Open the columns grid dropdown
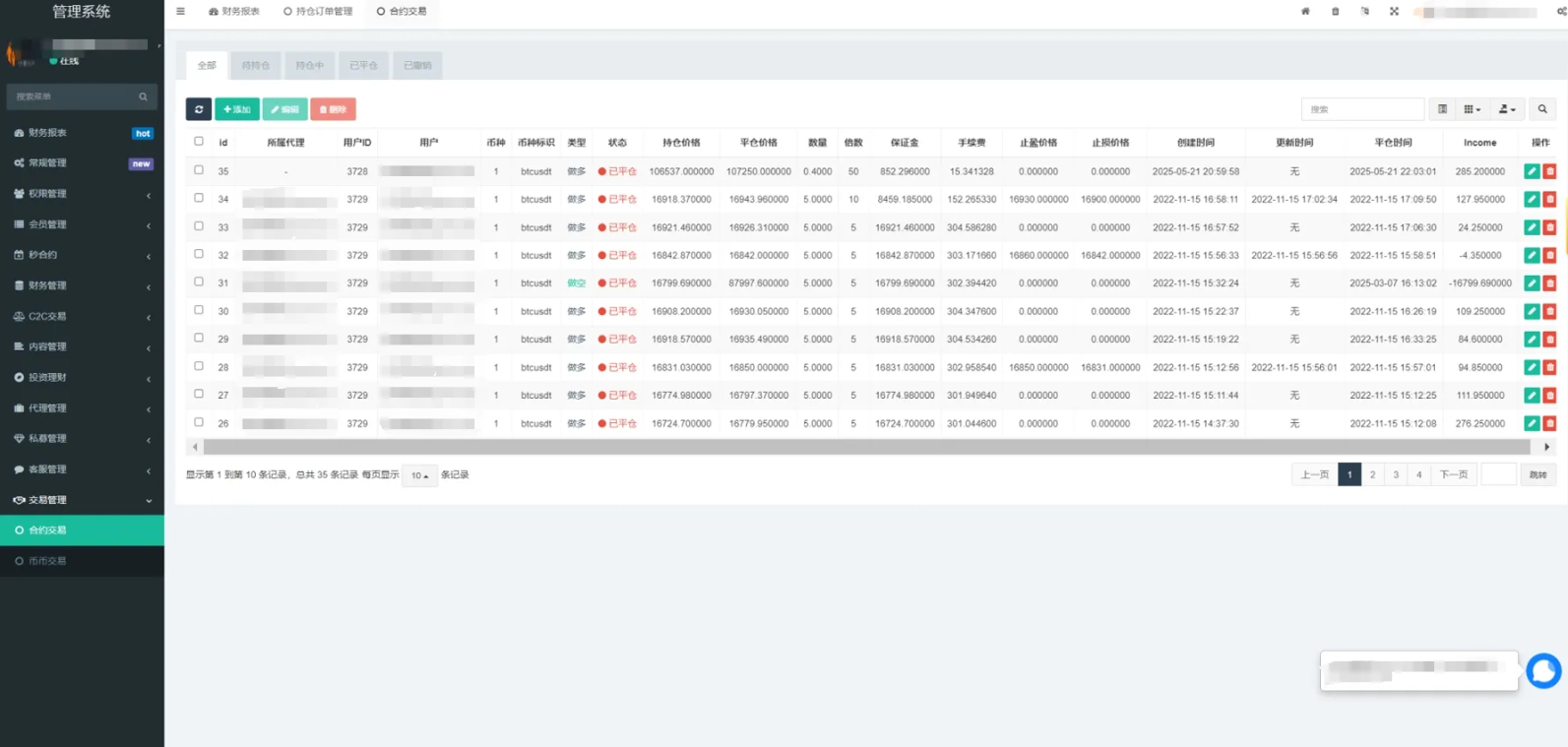Image resolution: width=1568 pixels, height=747 pixels. coord(1472,109)
